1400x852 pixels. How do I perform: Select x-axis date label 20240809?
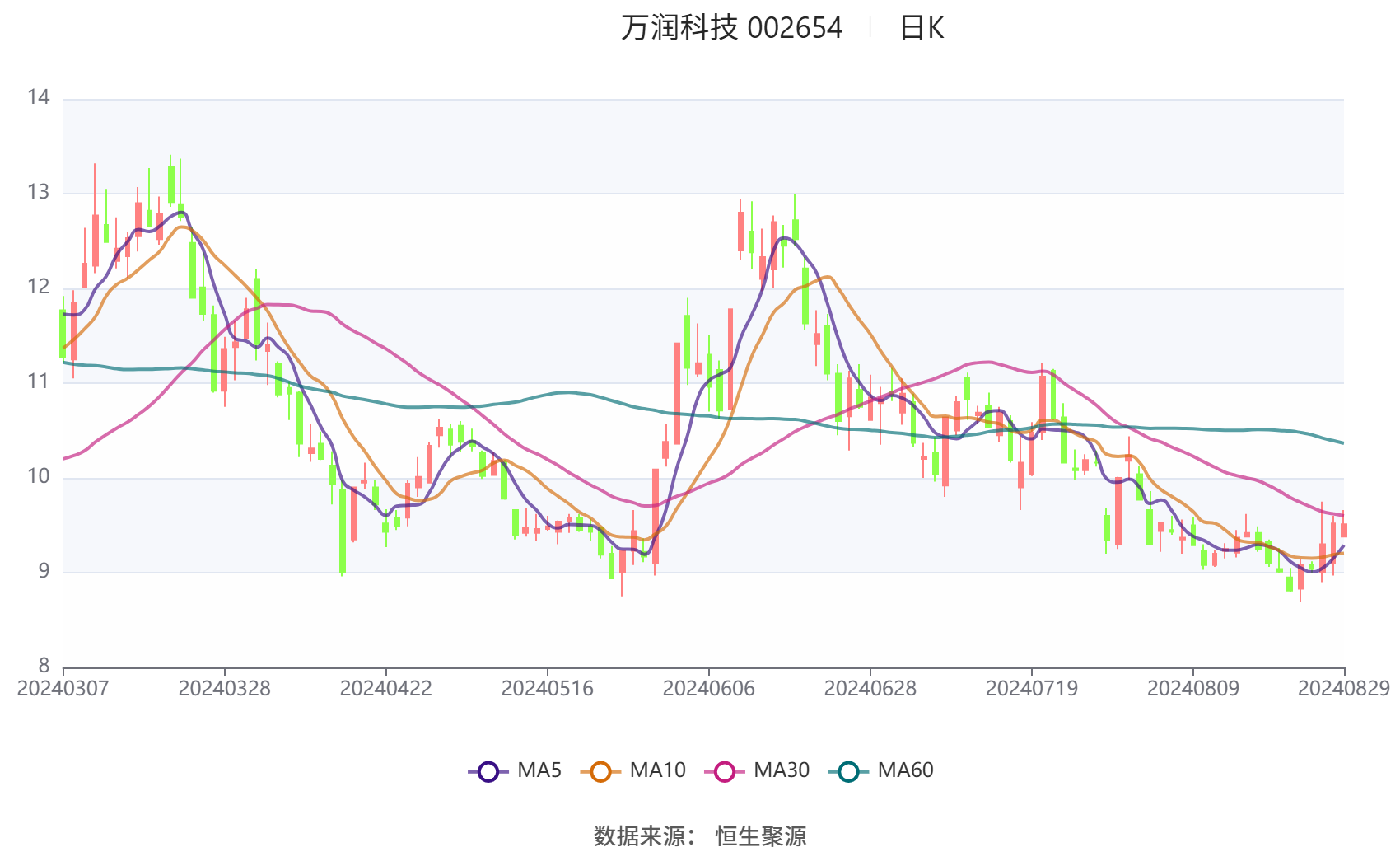[x=1192, y=689]
